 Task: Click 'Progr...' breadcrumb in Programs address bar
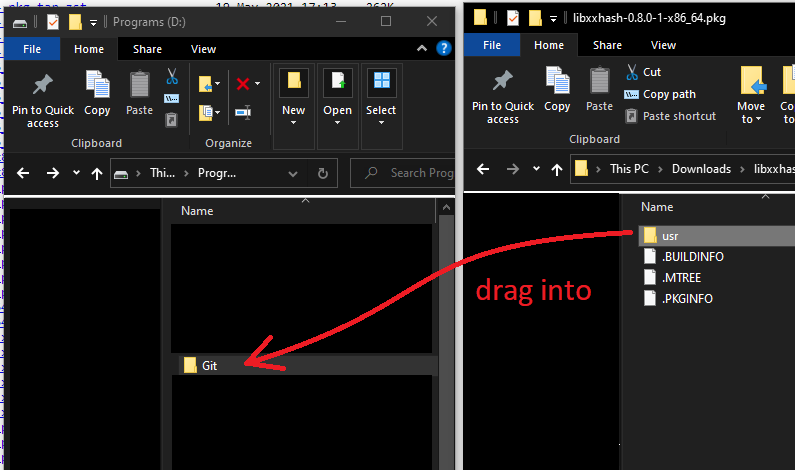pos(217,173)
